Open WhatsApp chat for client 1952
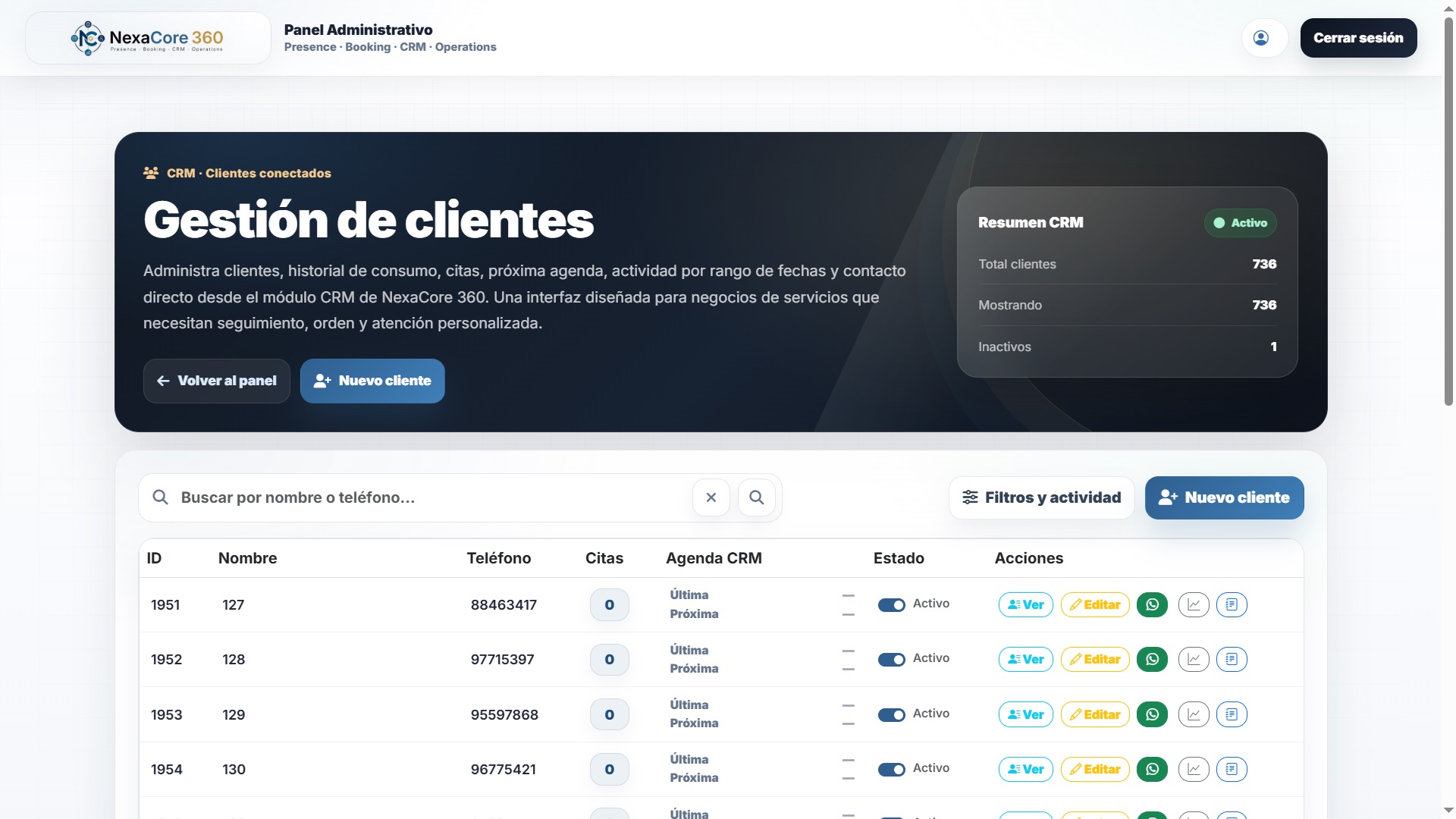Viewport: 1456px width, 819px height. point(1153,659)
